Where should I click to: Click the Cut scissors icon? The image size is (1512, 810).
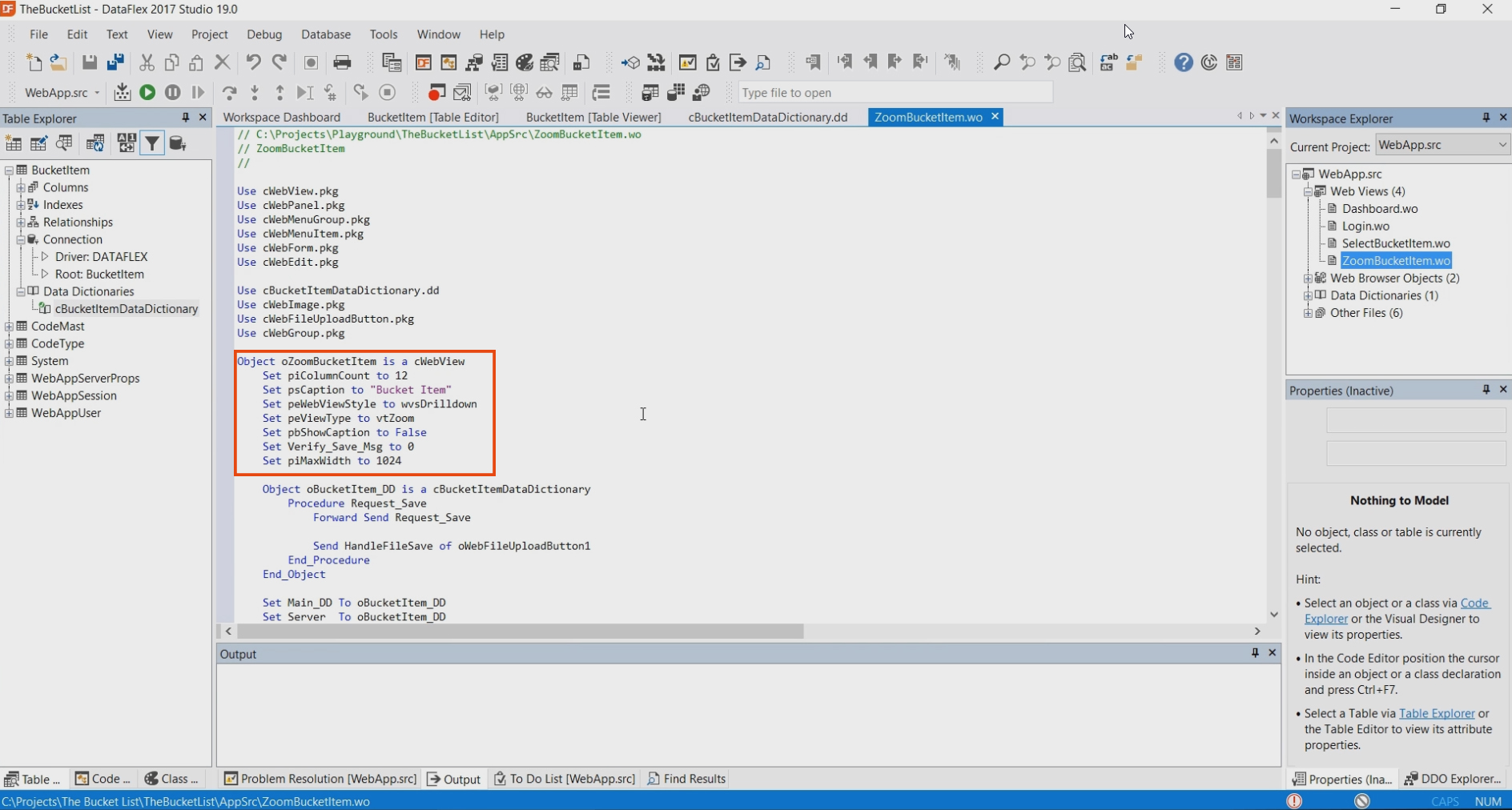[147, 62]
